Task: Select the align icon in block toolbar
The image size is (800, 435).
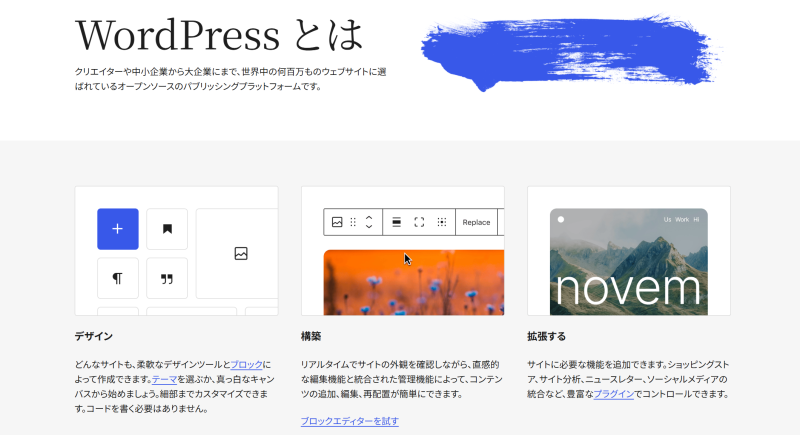Action: click(396, 222)
